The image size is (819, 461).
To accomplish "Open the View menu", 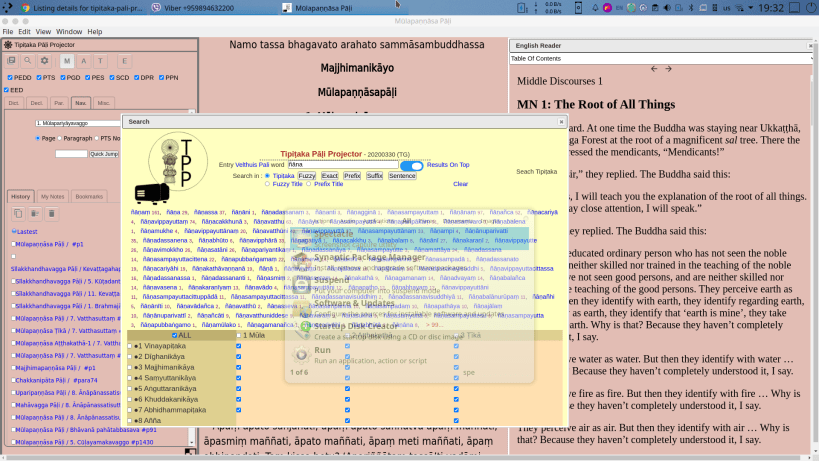I will (43, 32).
